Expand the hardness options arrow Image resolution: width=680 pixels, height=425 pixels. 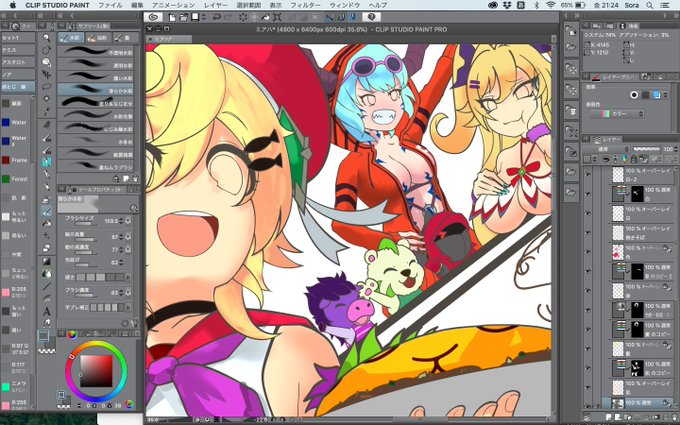pyautogui.click(x=128, y=277)
